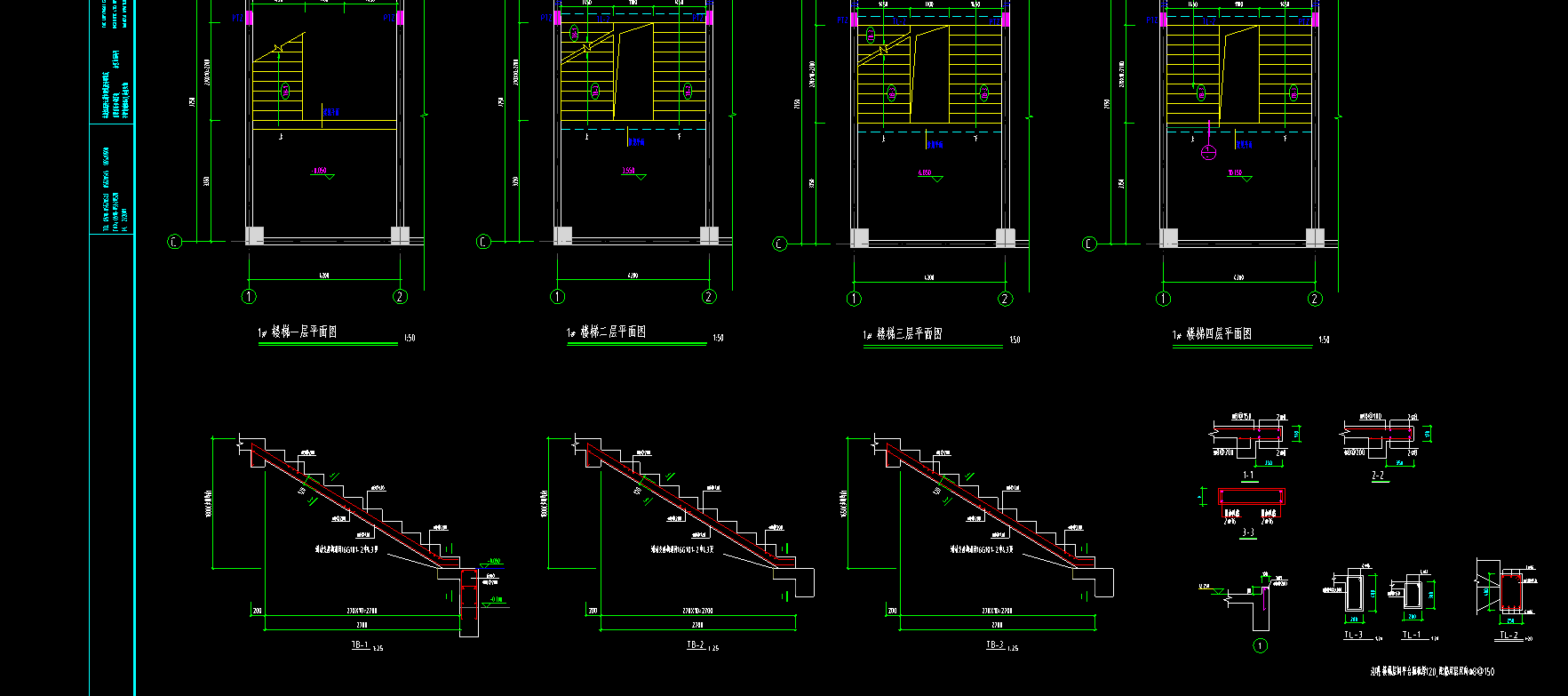This screenshot has height=696, width=1568.
Task: Select the 1# 楼梯二层平面图 title text
Action: tap(607, 332)
